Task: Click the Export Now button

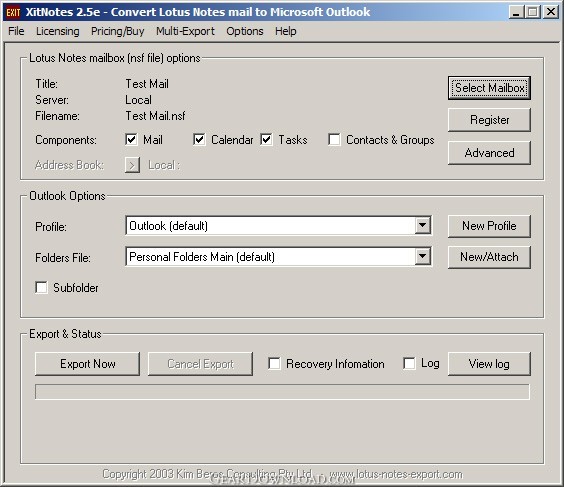Action: pos(87,364)
